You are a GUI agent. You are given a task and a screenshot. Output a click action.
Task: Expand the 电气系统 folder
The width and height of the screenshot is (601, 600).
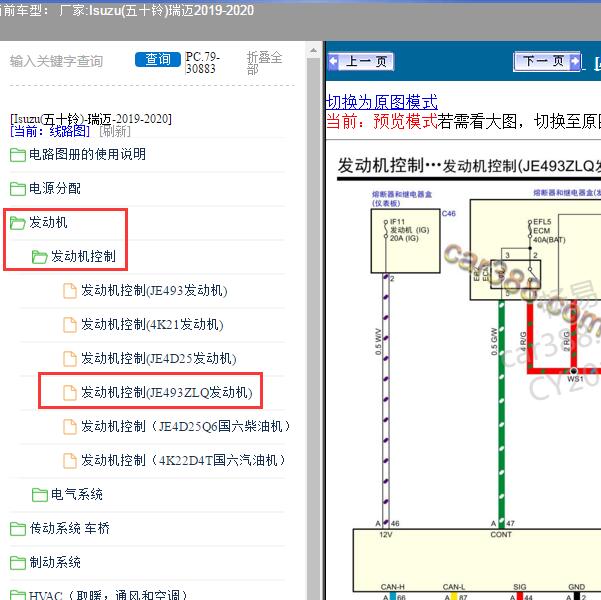(77, 494)
